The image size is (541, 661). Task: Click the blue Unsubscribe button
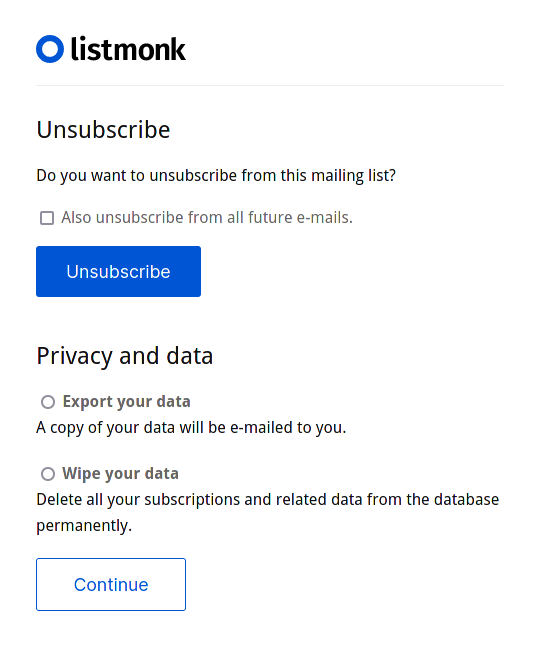tap(118, 271)
